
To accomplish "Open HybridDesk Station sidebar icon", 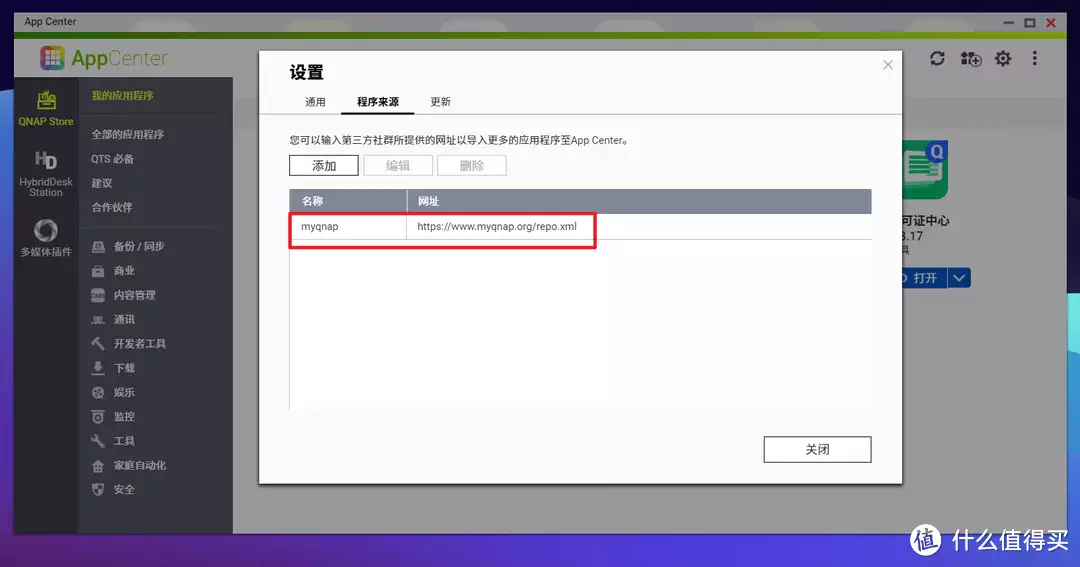I will click(46, 160).
